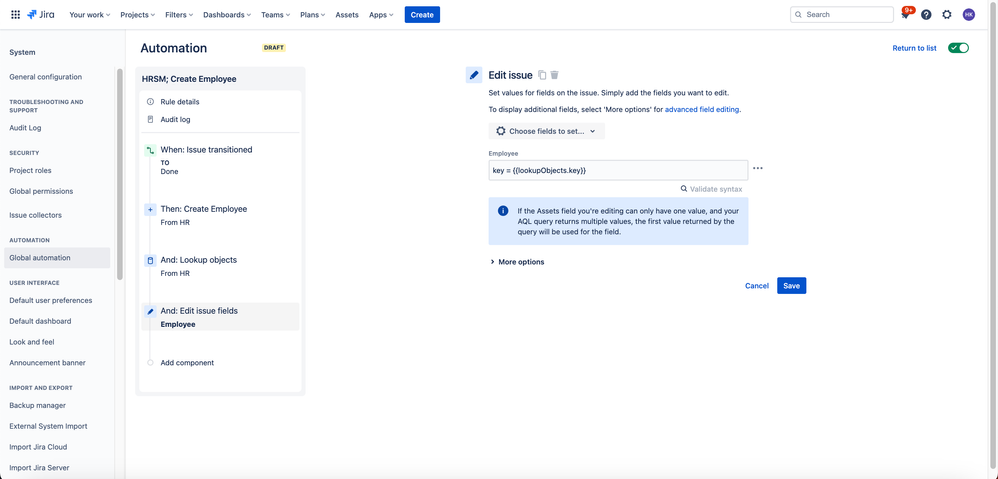Open the Apps dropdown
Image resolution: width=998 pixels, height=479 pixels.
[x=381, y=15]
